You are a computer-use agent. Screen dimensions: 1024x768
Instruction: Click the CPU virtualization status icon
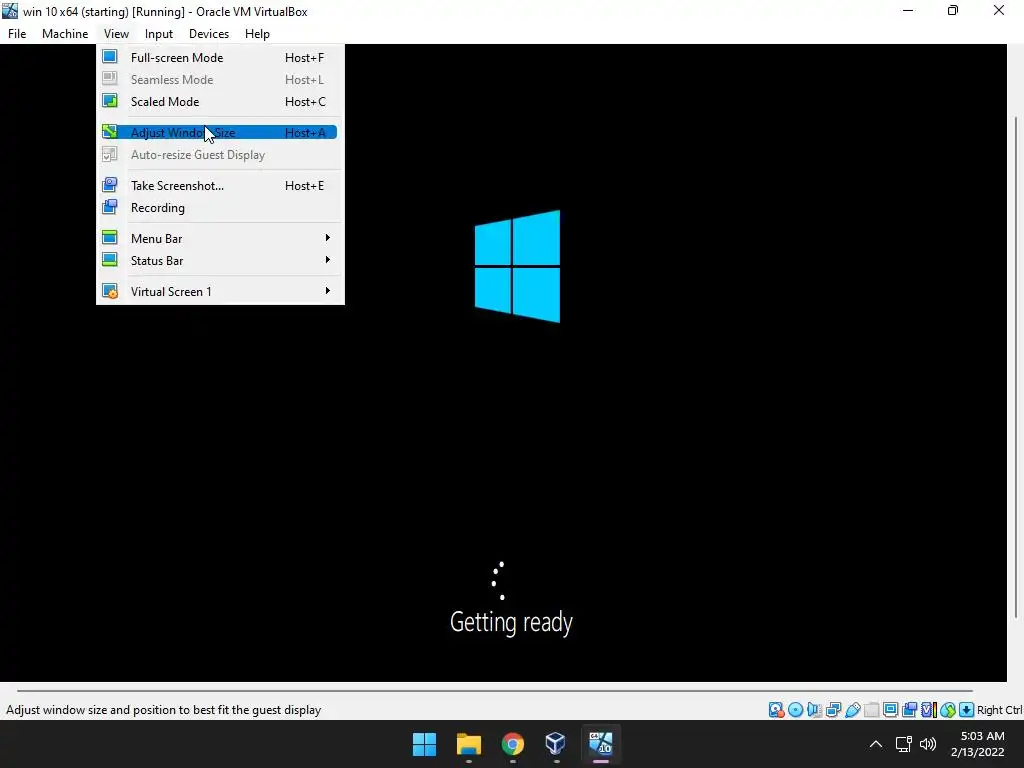pos(929,710)
